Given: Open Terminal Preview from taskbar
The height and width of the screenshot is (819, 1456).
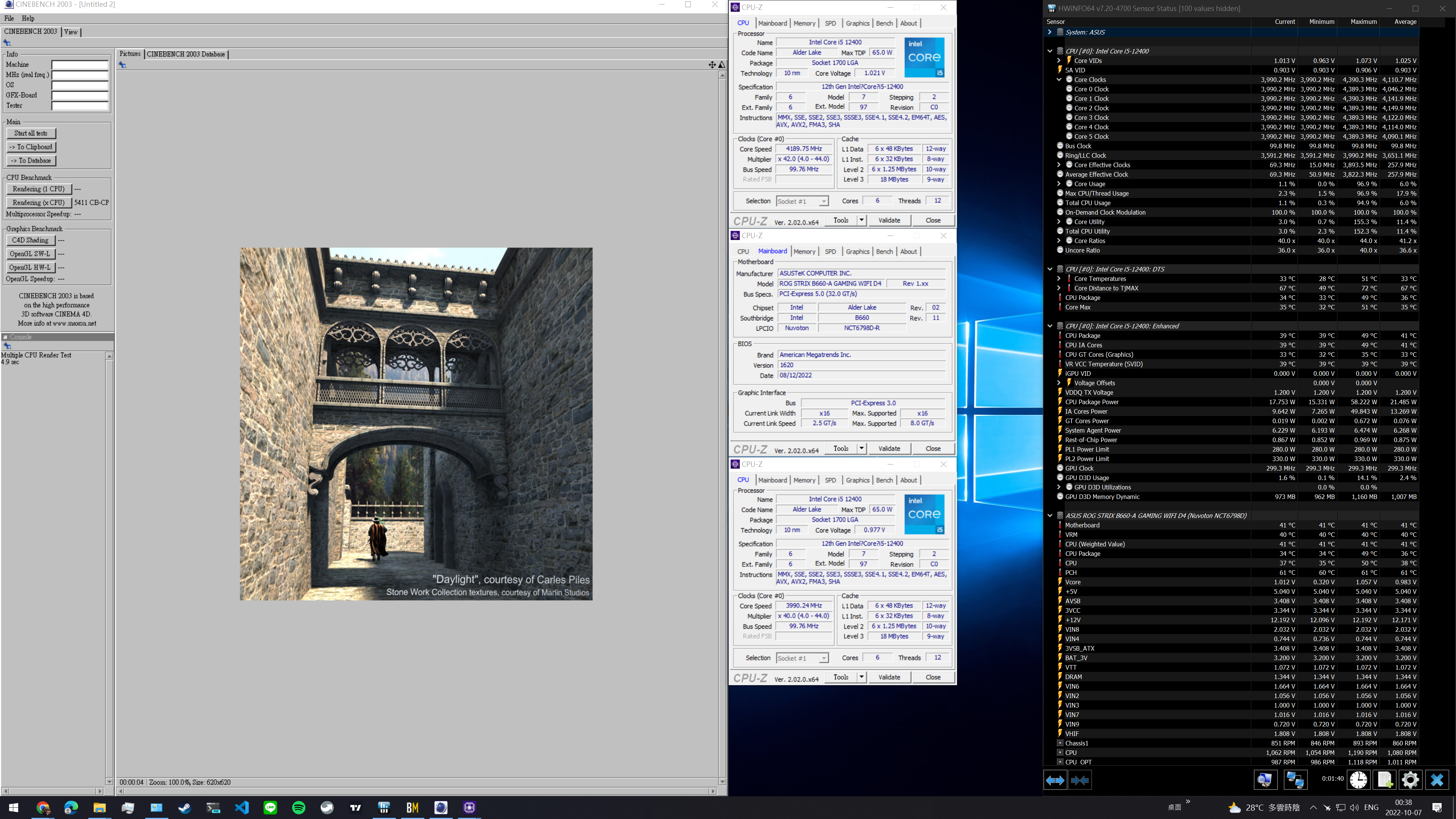Looking at the screenshot, I should point(213,807).
